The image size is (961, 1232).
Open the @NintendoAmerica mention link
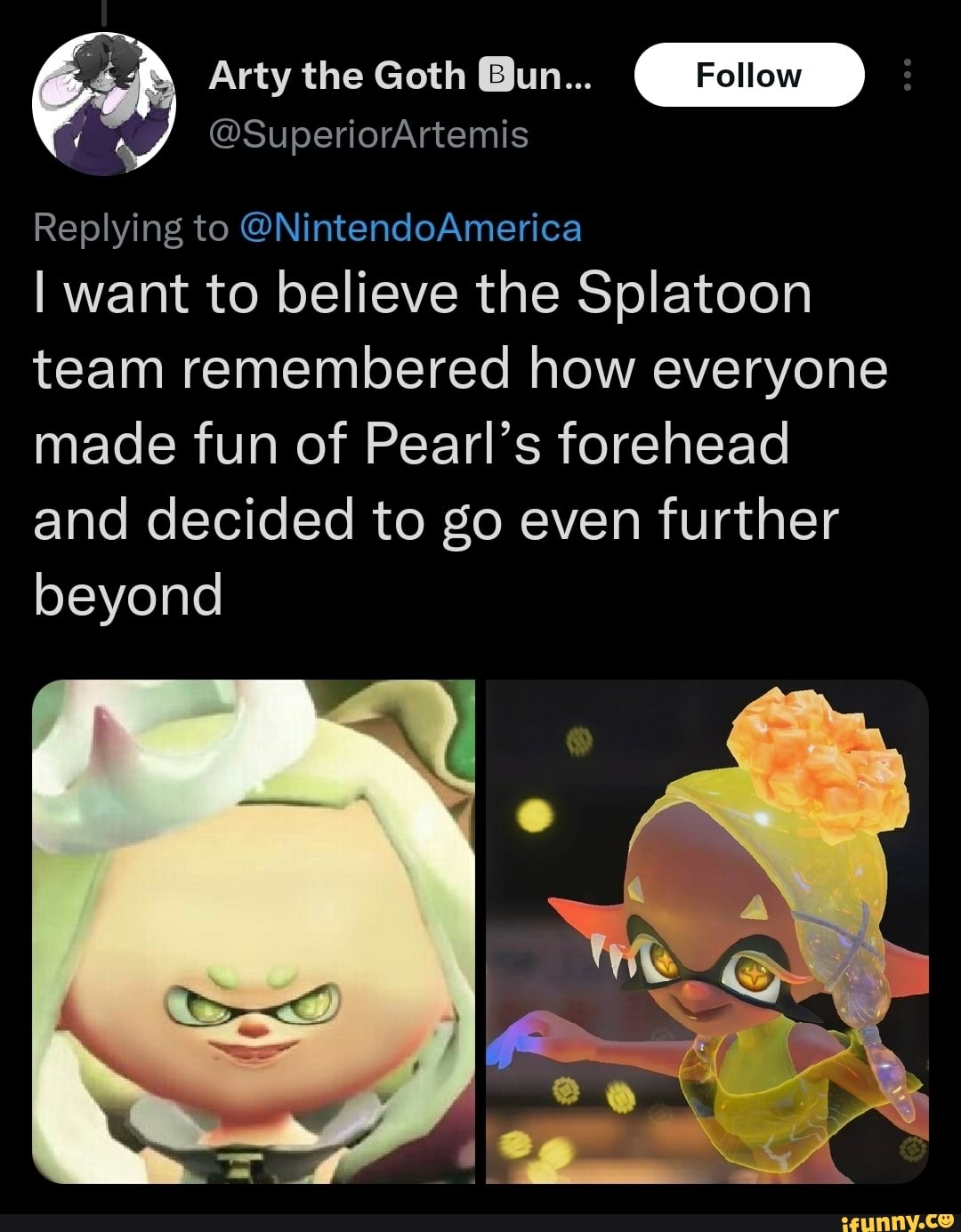click(411, 229)
